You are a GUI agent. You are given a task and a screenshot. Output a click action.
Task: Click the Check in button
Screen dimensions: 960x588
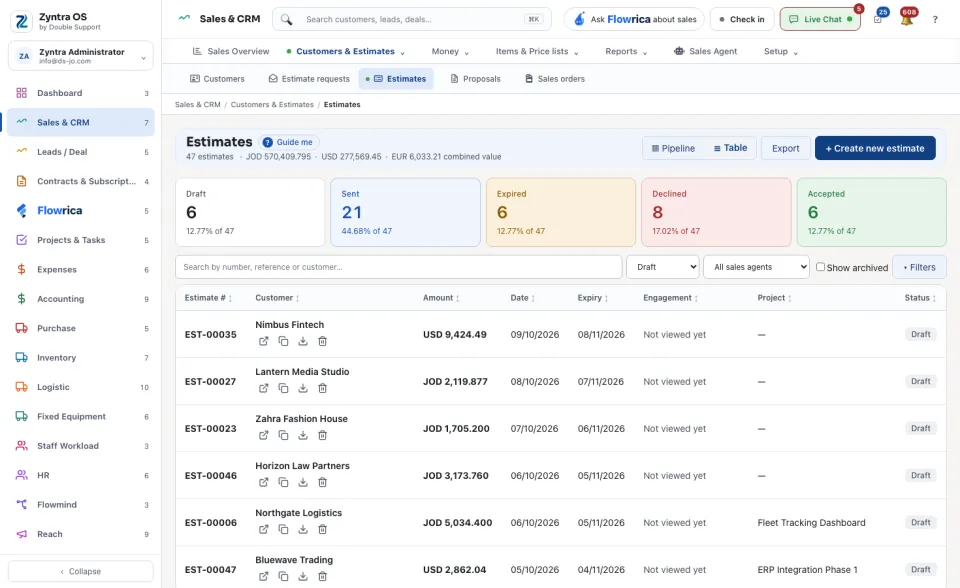[x=742, y=19]
